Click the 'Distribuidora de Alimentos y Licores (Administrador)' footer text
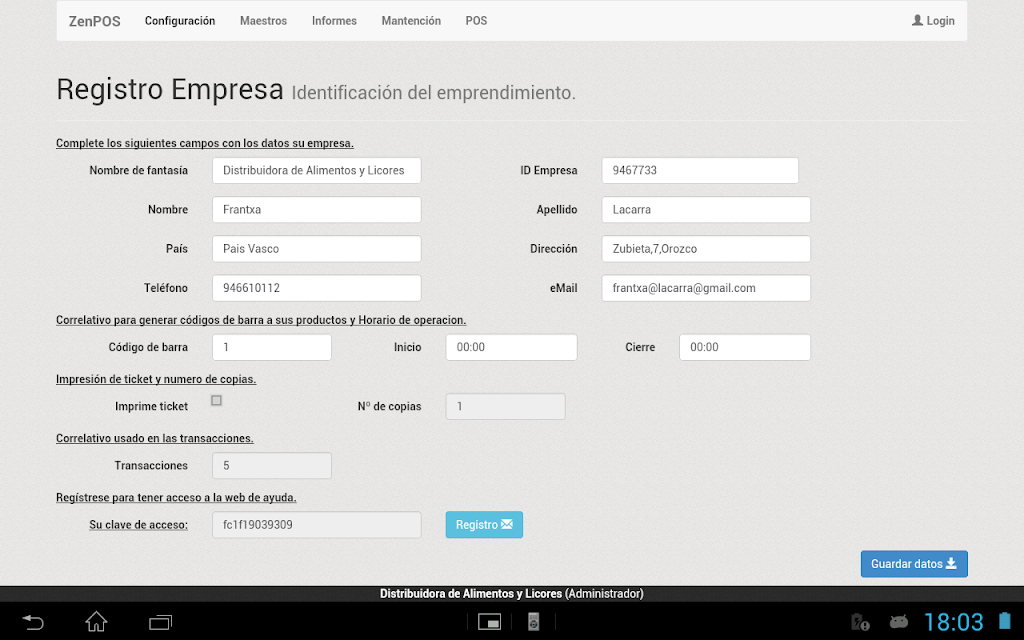 (512, 594)
